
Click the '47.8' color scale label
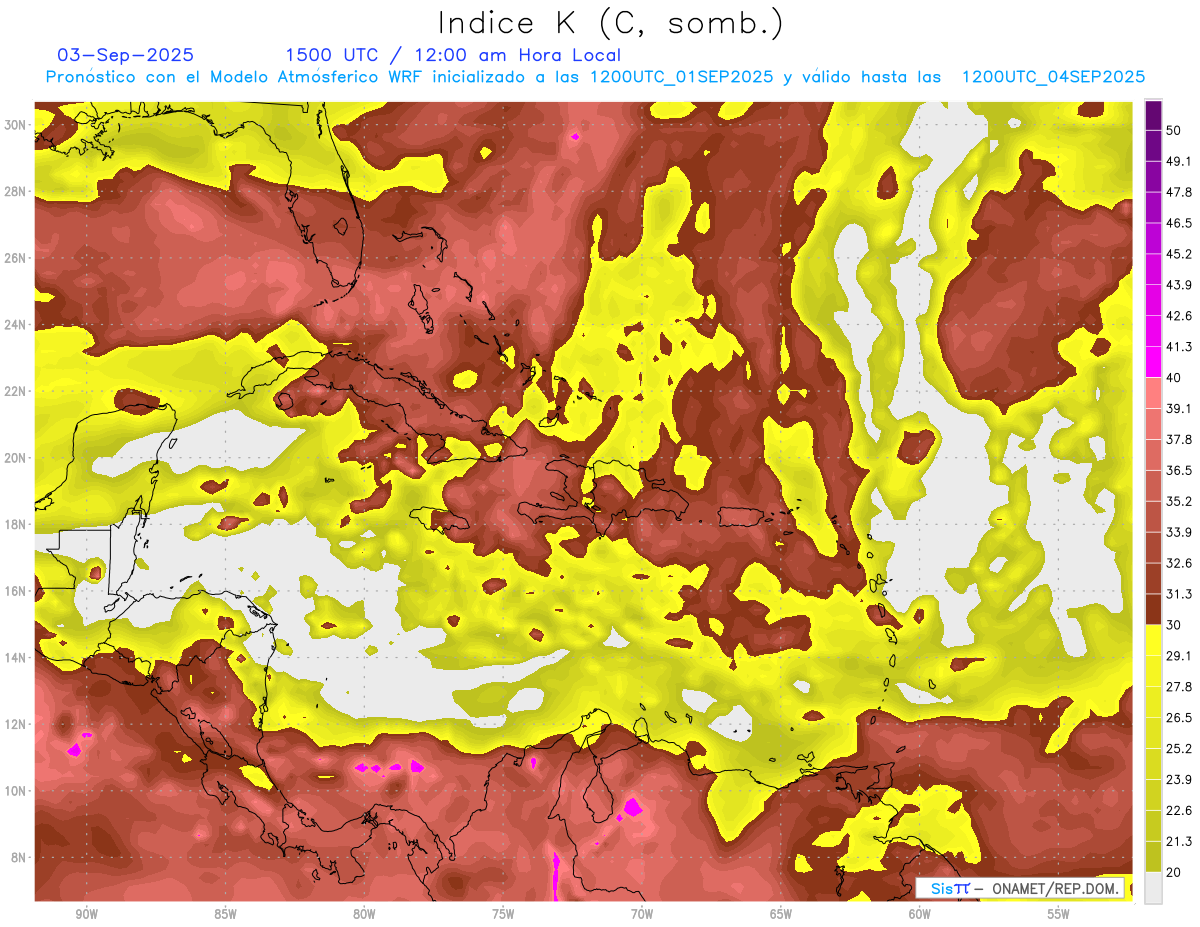[x=1178, y=192]
